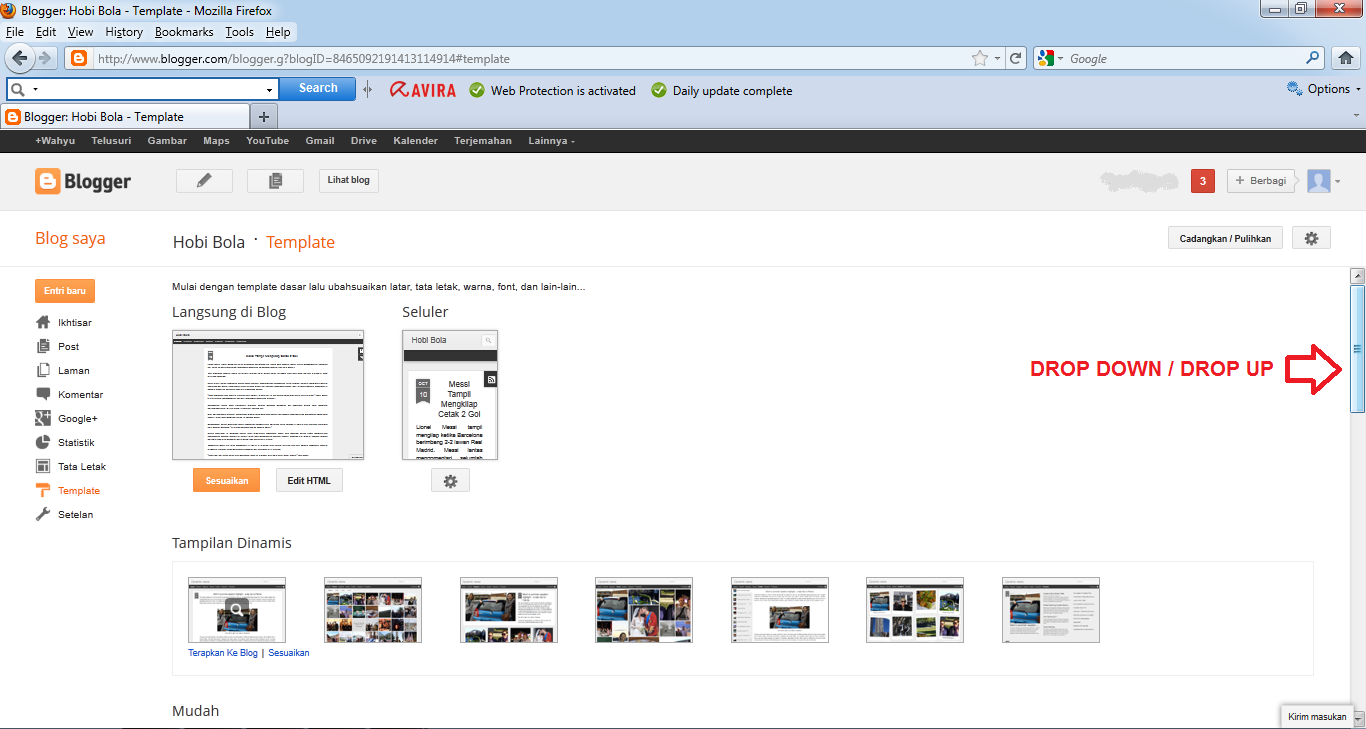Click the Terapkan Ke Blog link
1366x729 pixels.
pyautogui.click(x=223, y=653)
